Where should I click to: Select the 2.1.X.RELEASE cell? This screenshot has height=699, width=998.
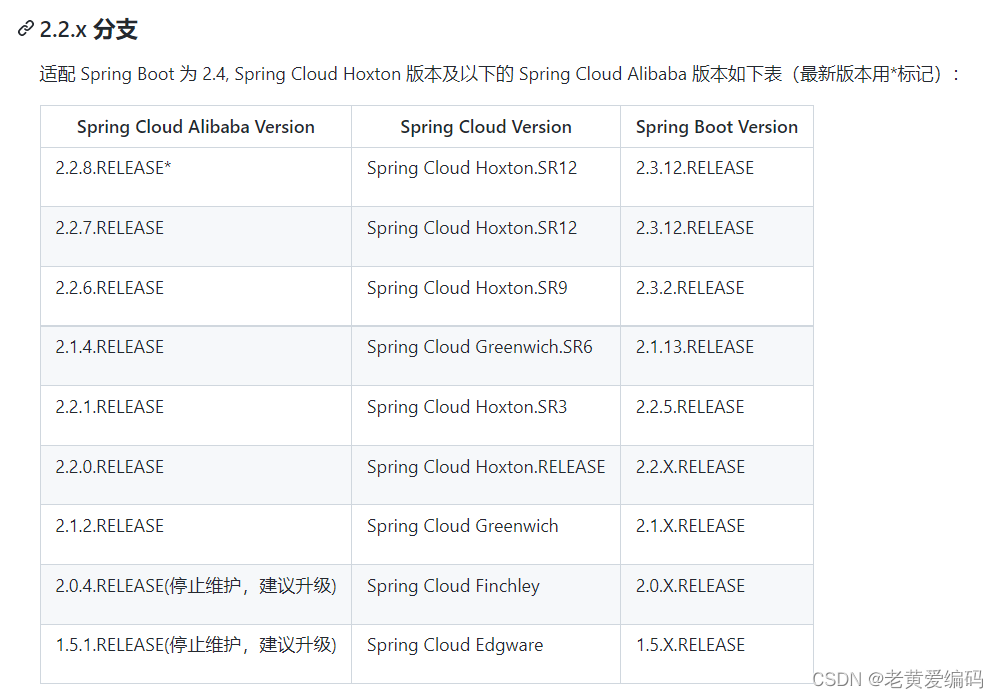[x=717, y=534]
